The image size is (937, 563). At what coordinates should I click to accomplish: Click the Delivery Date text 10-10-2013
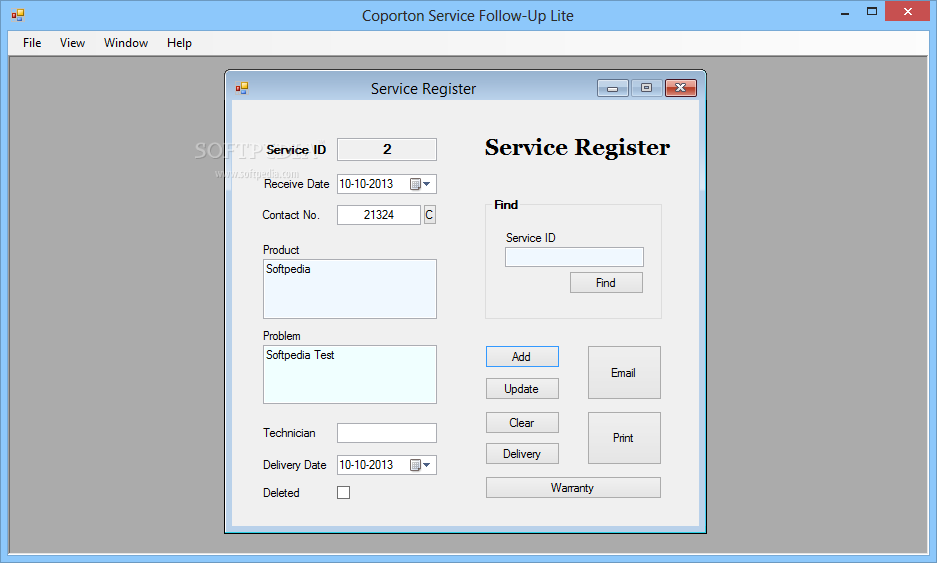coord(366,465)
